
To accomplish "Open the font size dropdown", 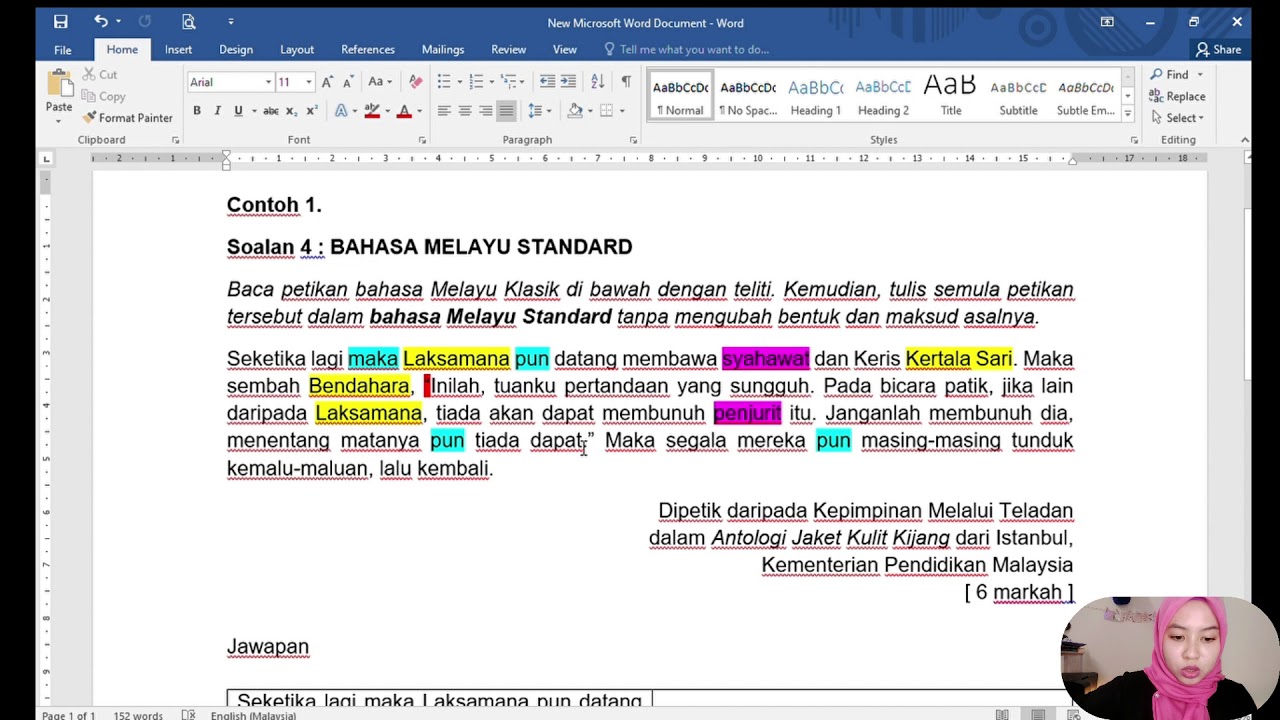I will point(309,82).
